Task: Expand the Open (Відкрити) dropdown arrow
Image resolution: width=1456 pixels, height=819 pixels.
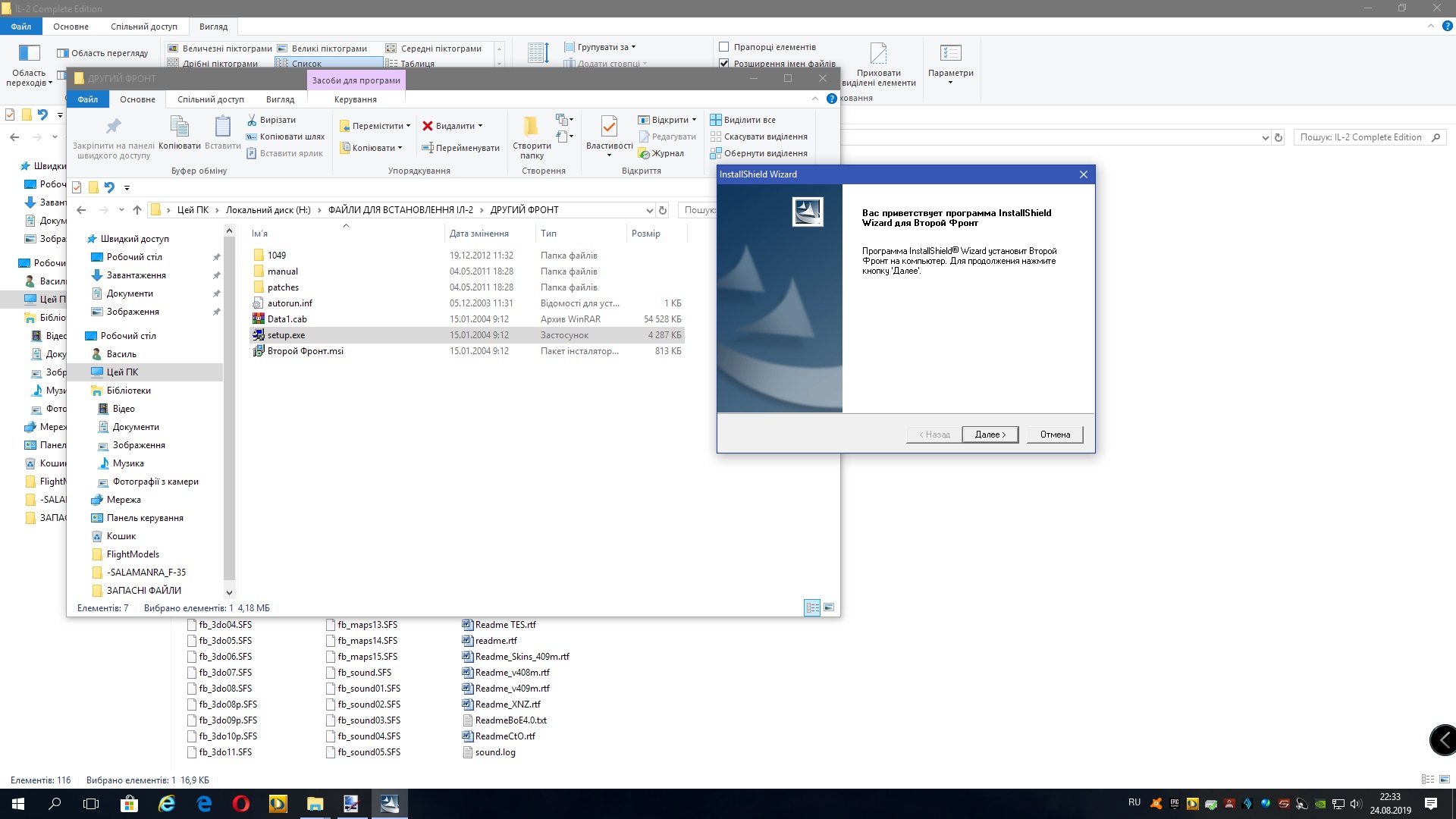Action: [x=694, y=120]
